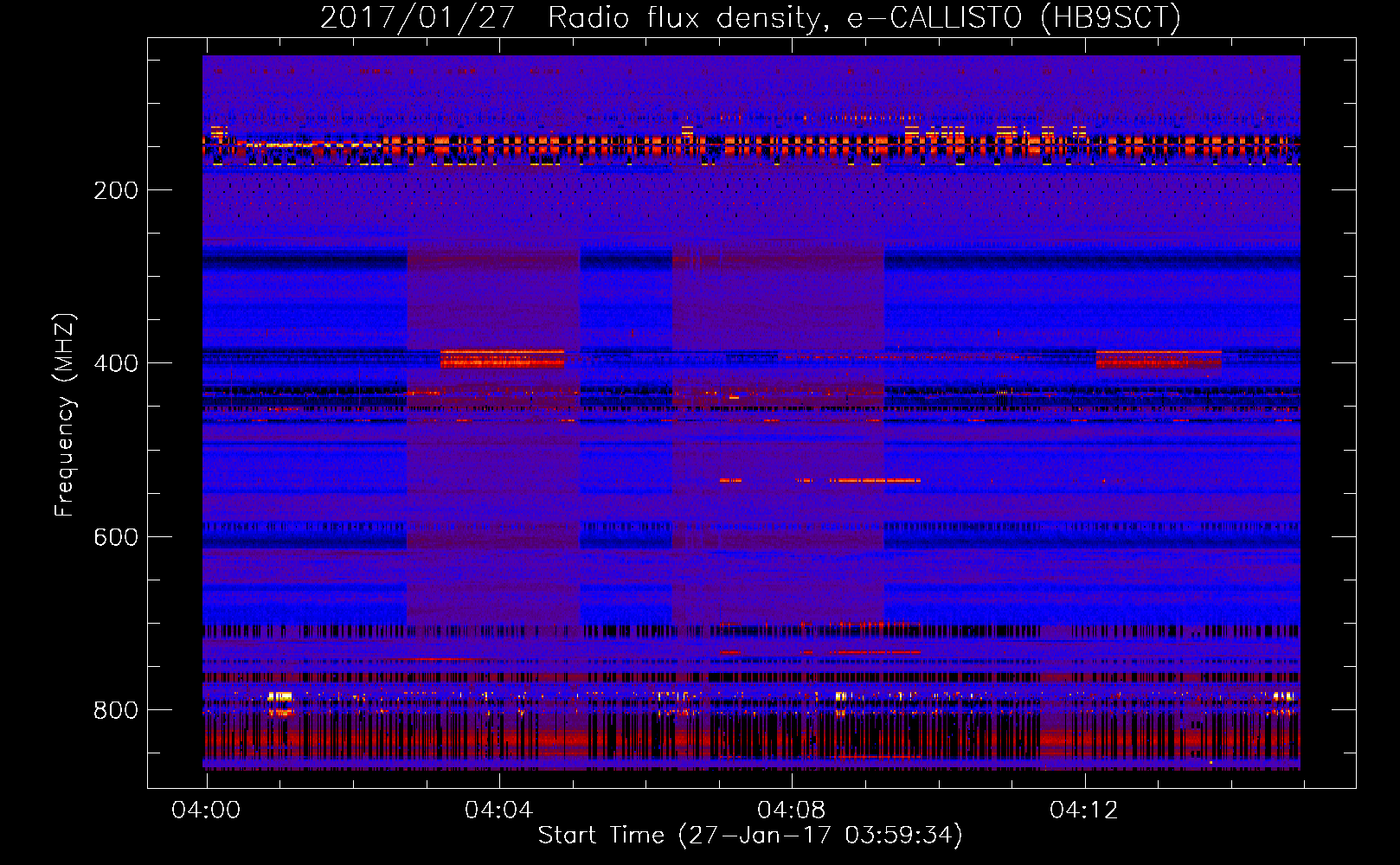1400x865 pixels.
Task: Click the 'Start Time (27-Jan-17 03:59:34)' axis label
Action: 750,836
